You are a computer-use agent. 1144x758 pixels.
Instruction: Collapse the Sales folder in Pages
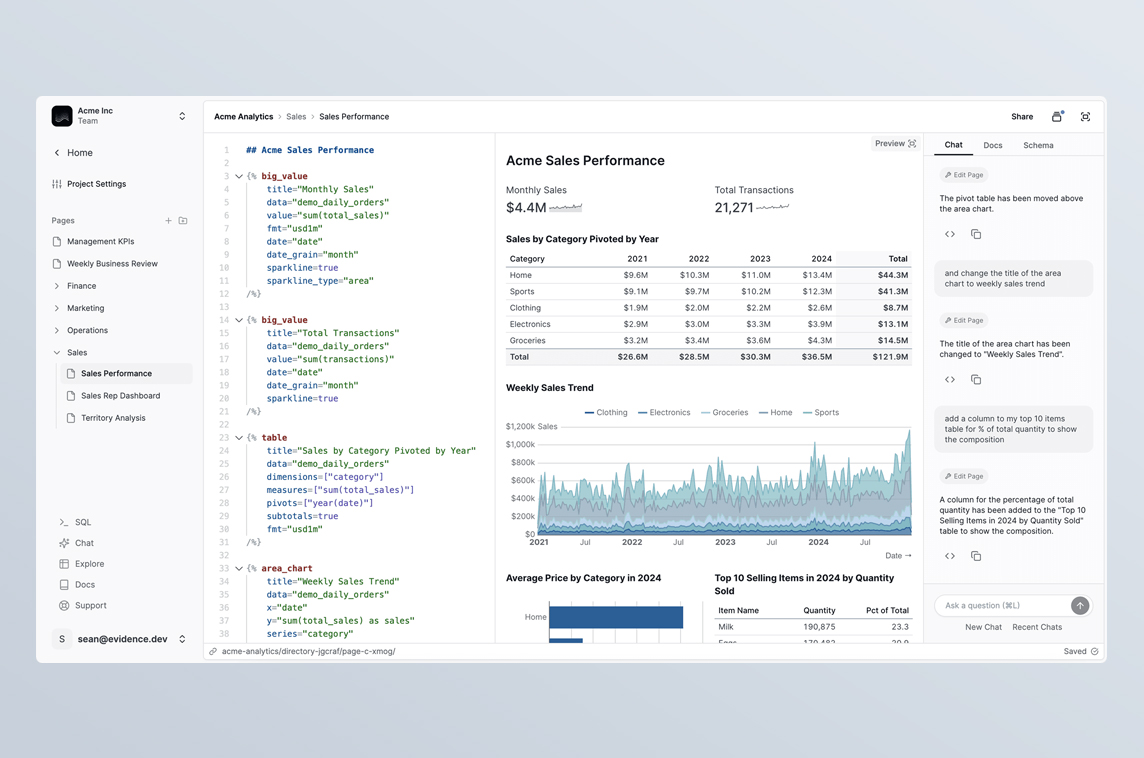(57, 352)
